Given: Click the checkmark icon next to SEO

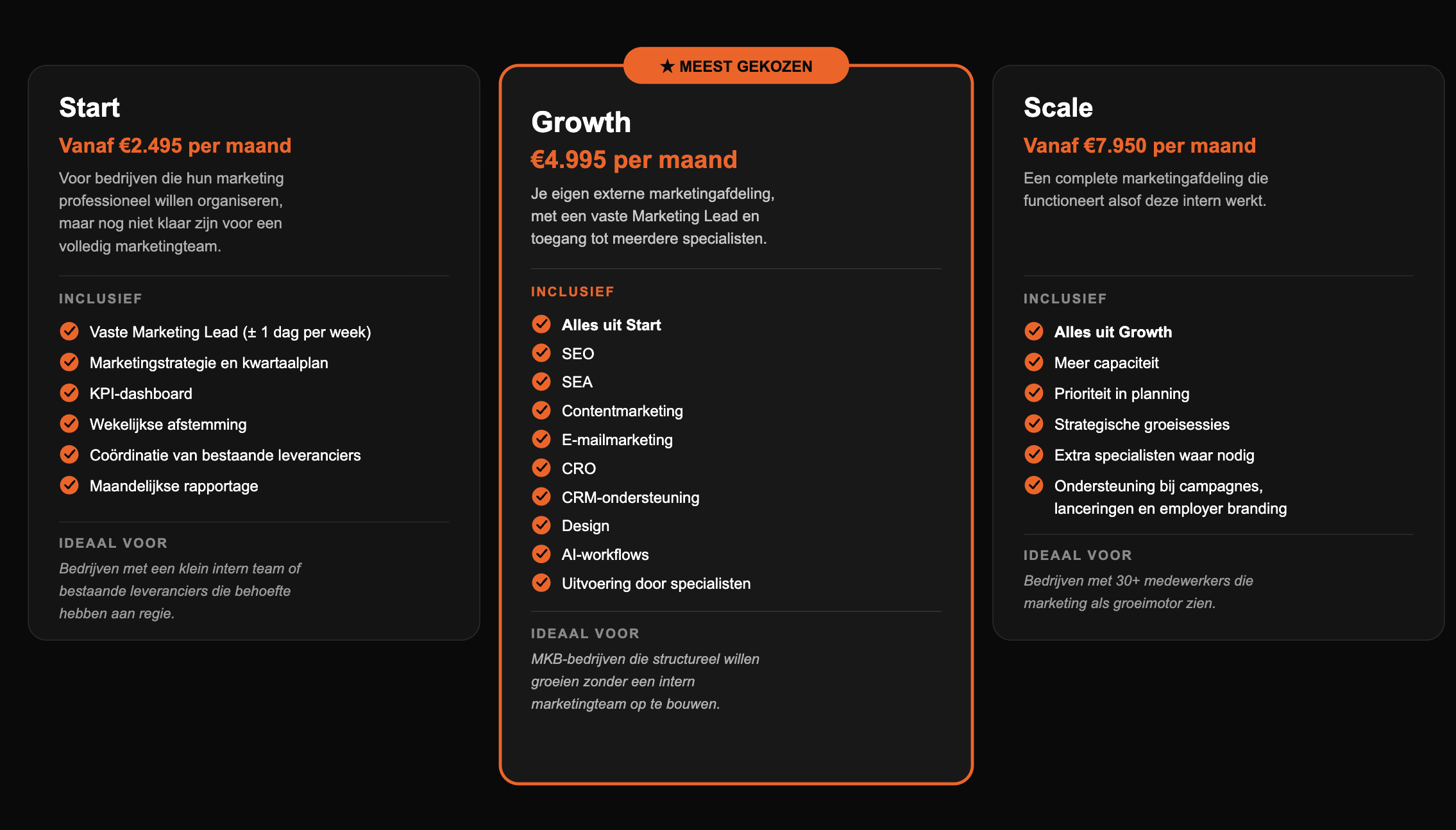Looking at the screenshot, I should coord(541,353).
